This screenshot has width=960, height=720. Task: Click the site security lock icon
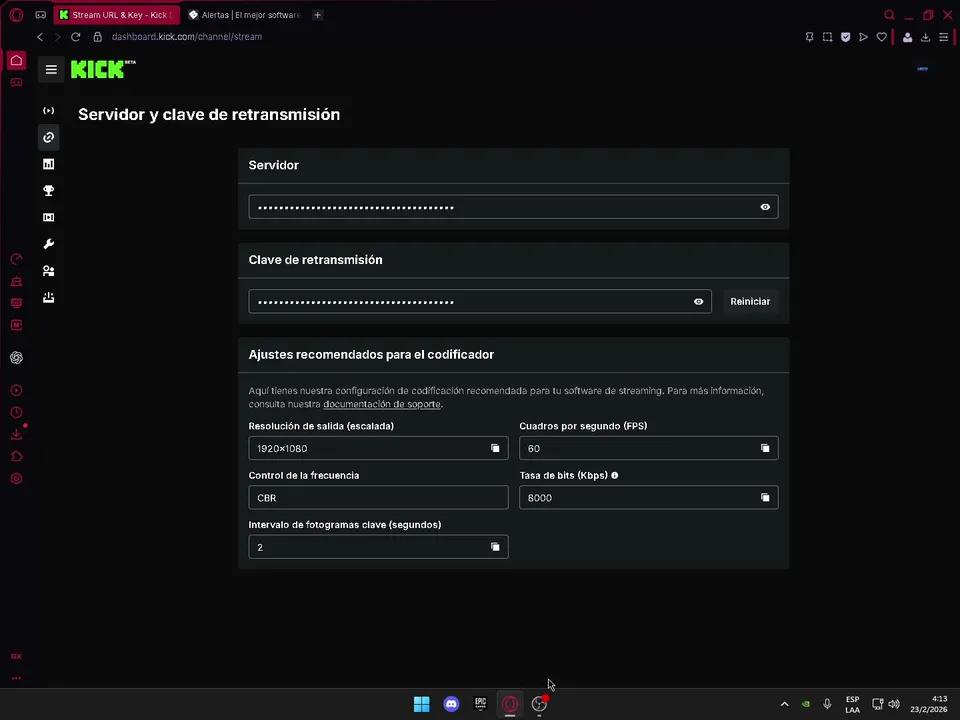tap(97, 37)
